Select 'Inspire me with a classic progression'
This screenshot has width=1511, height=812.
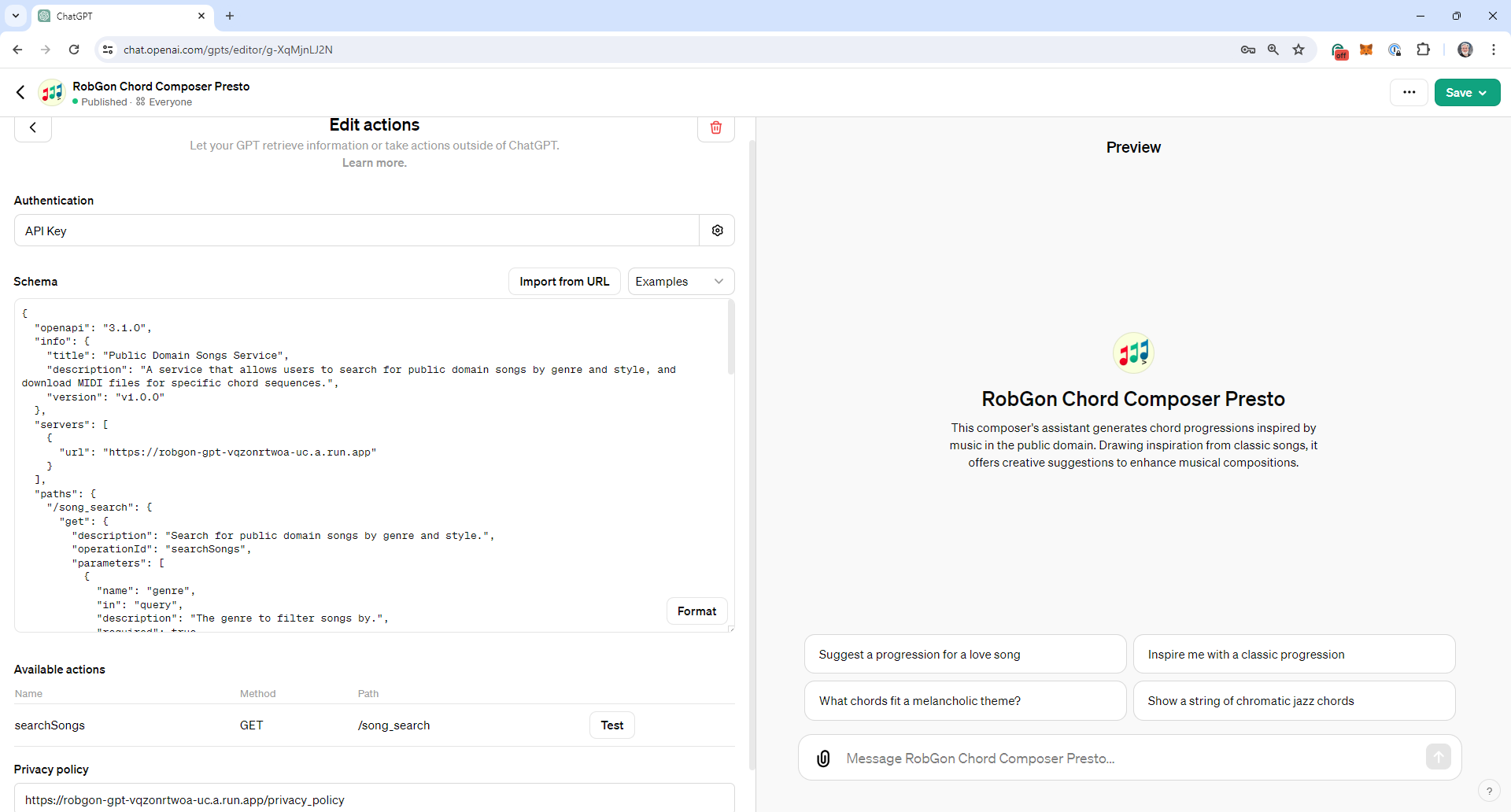click(1294, 654)
